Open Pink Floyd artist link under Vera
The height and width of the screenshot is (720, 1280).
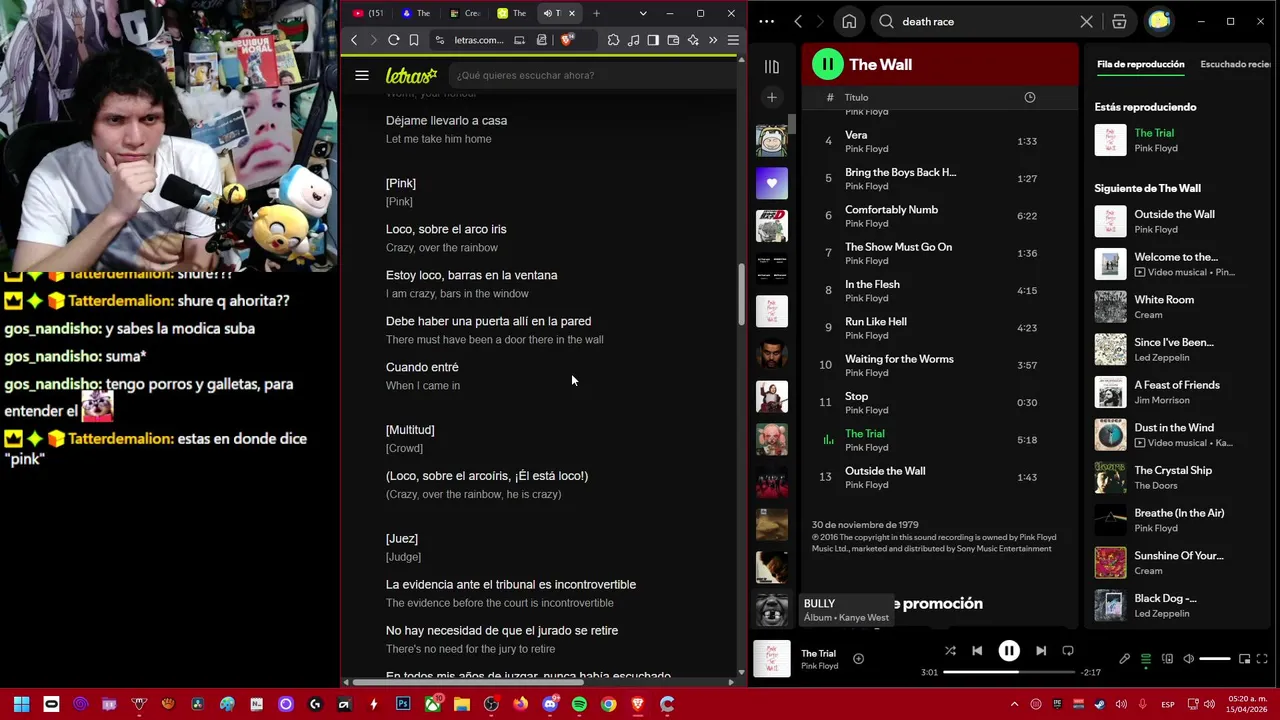tap(866, 149)
